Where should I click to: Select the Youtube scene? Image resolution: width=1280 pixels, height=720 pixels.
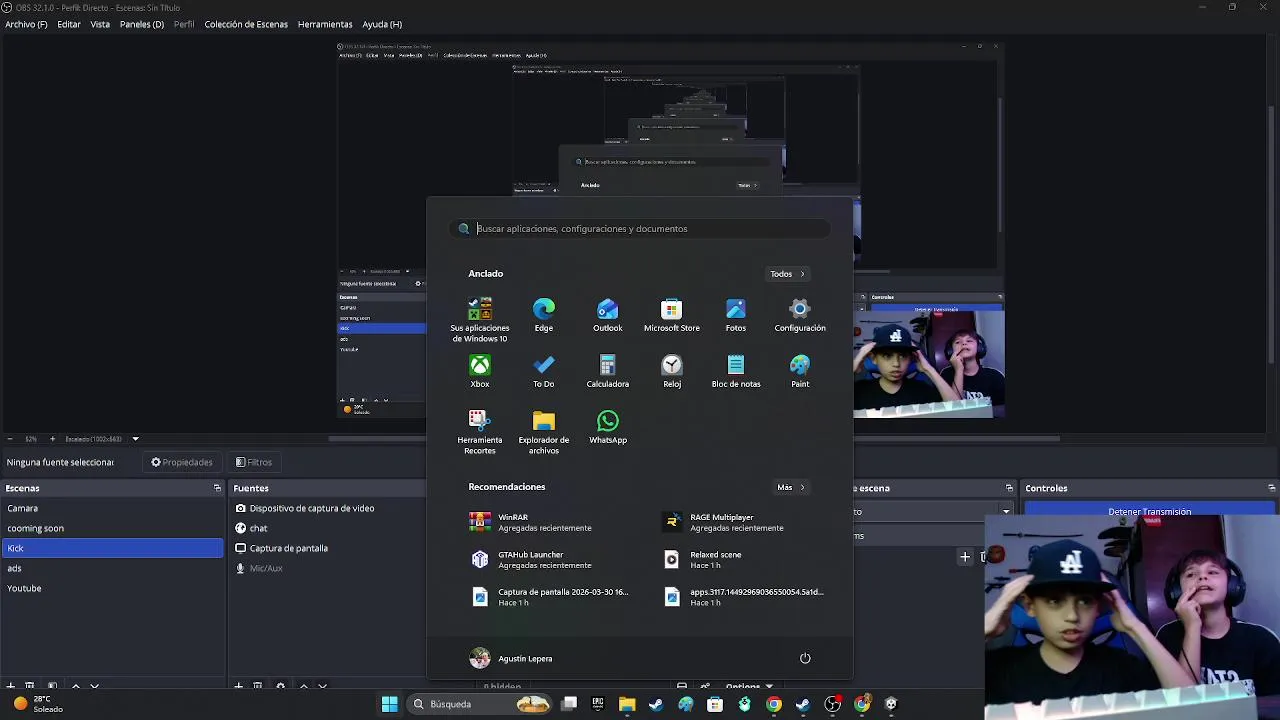[113, 588]
